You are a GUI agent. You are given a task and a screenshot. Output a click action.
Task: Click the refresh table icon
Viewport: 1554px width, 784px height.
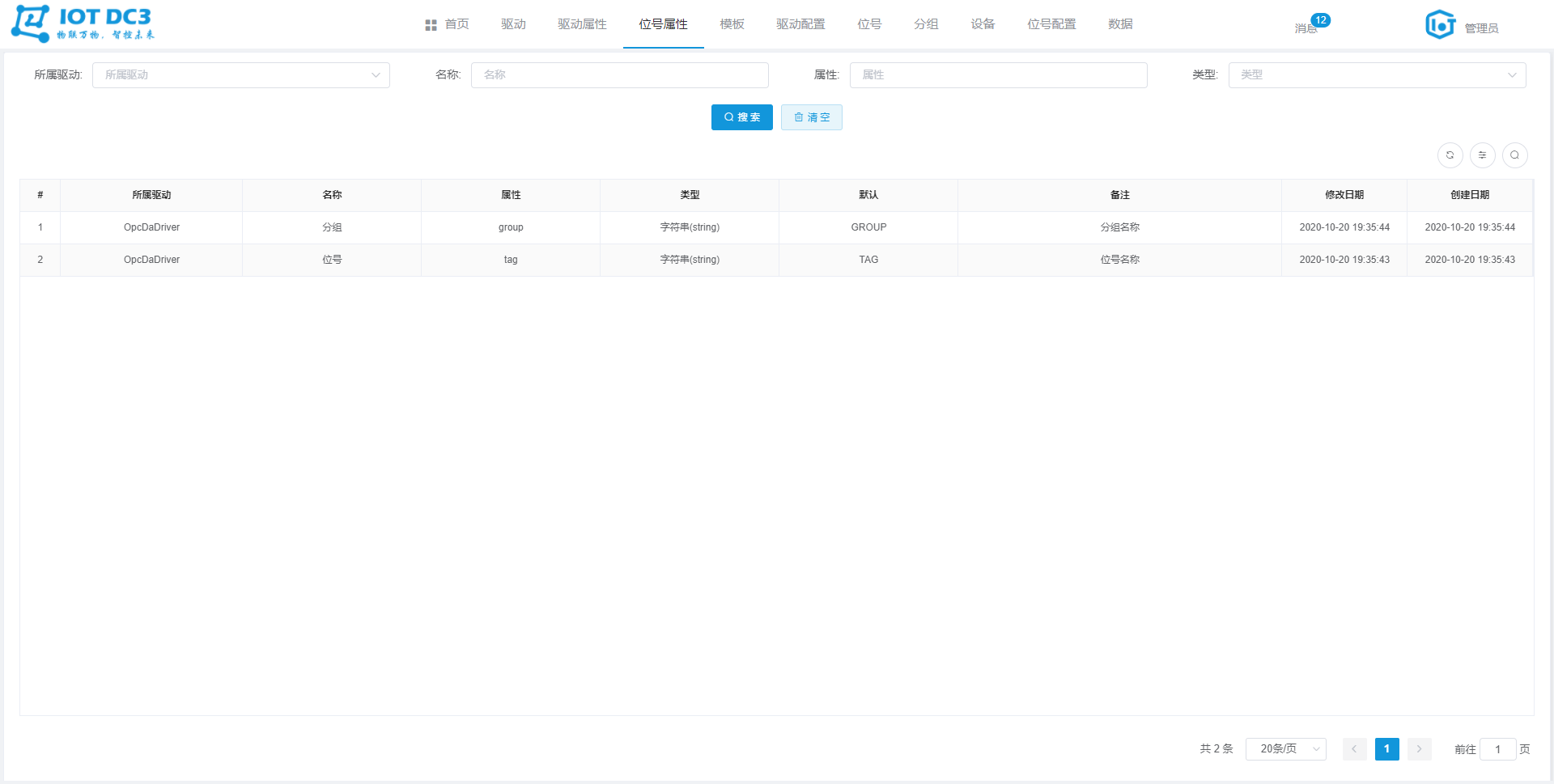1450,155
